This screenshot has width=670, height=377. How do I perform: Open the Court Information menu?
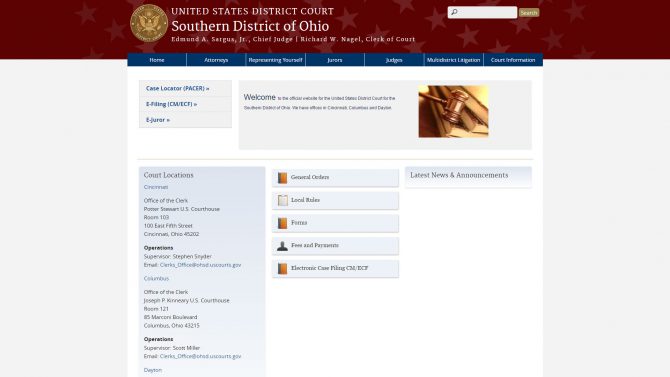tap(513, 60)
